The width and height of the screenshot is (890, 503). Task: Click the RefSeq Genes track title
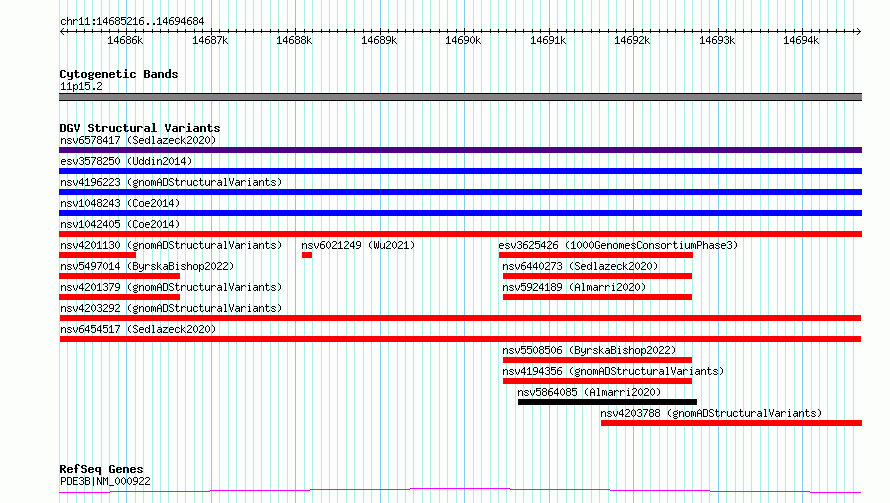pyautogui.click(x=101, y=469)
